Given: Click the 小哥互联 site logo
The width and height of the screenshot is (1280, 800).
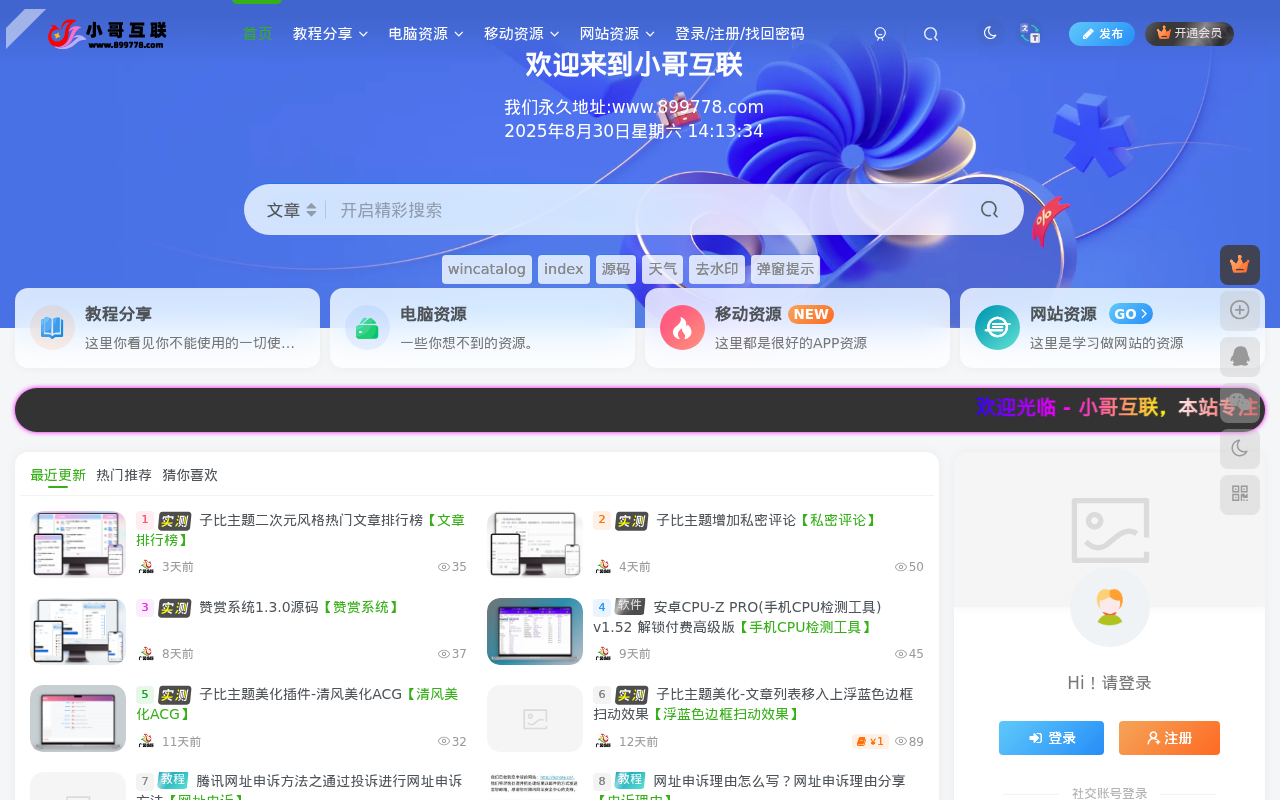Looking at the screenshot, I should click(107, 34).
